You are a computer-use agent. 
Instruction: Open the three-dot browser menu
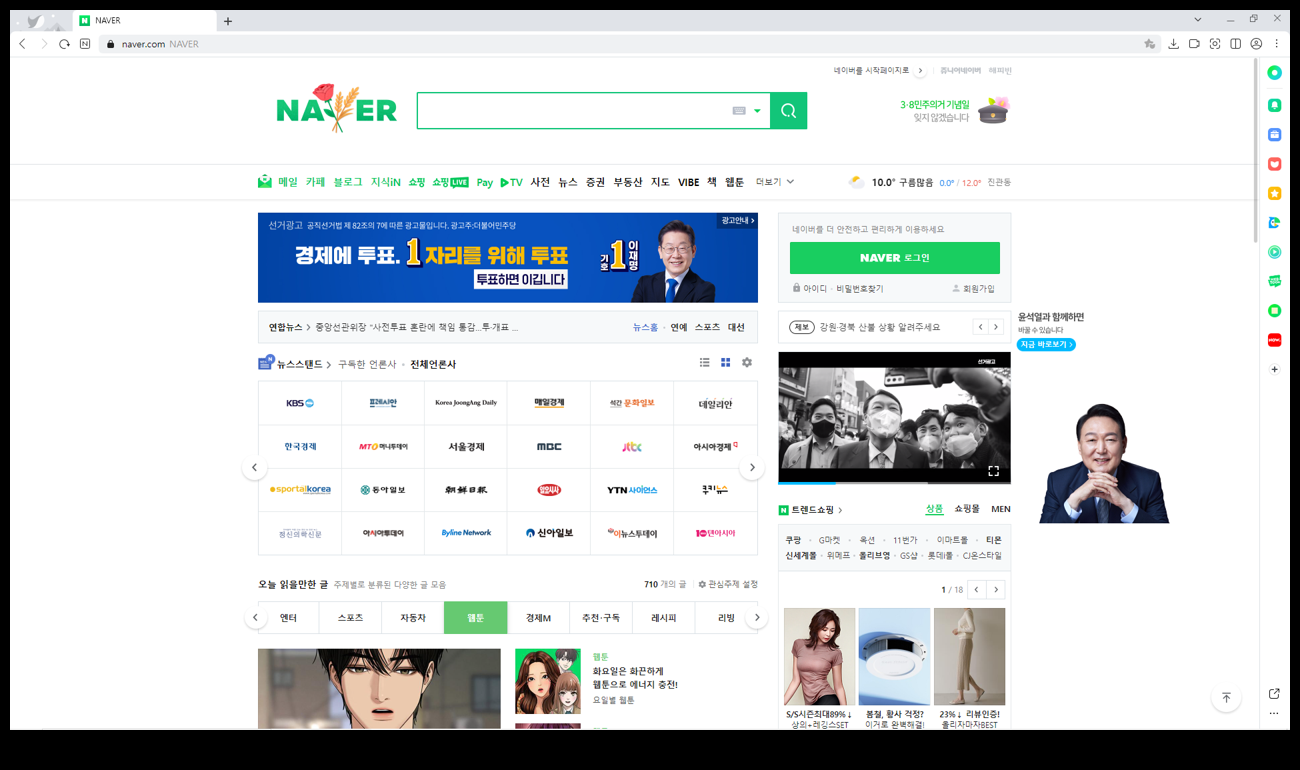point(1276,44)
